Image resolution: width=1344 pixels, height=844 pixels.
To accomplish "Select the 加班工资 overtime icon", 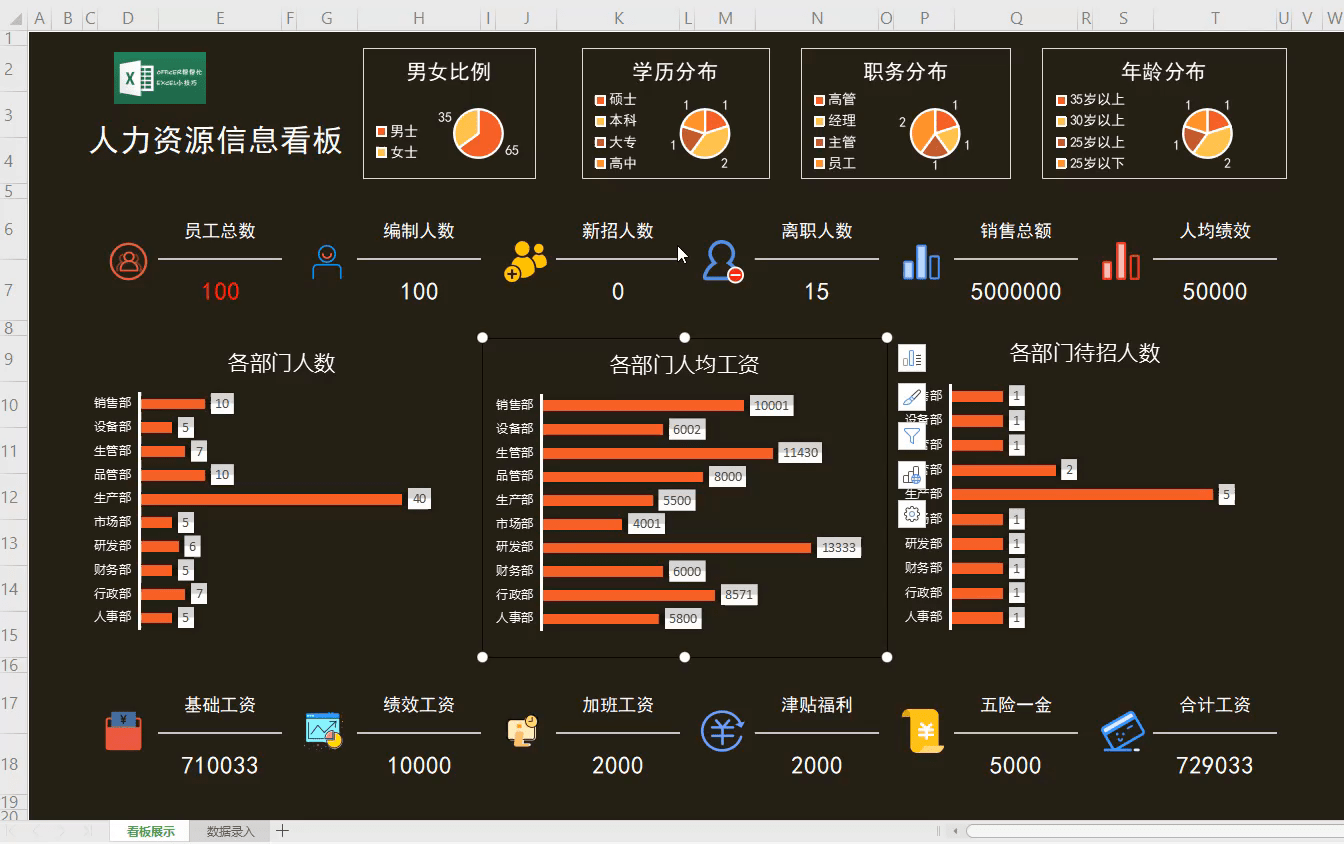I will [522, 732].
